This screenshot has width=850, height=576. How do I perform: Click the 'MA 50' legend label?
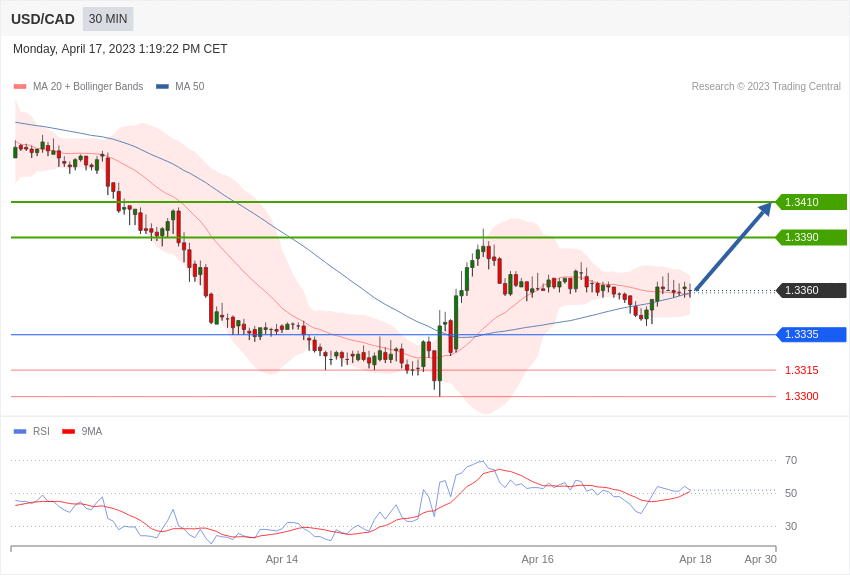190,86
